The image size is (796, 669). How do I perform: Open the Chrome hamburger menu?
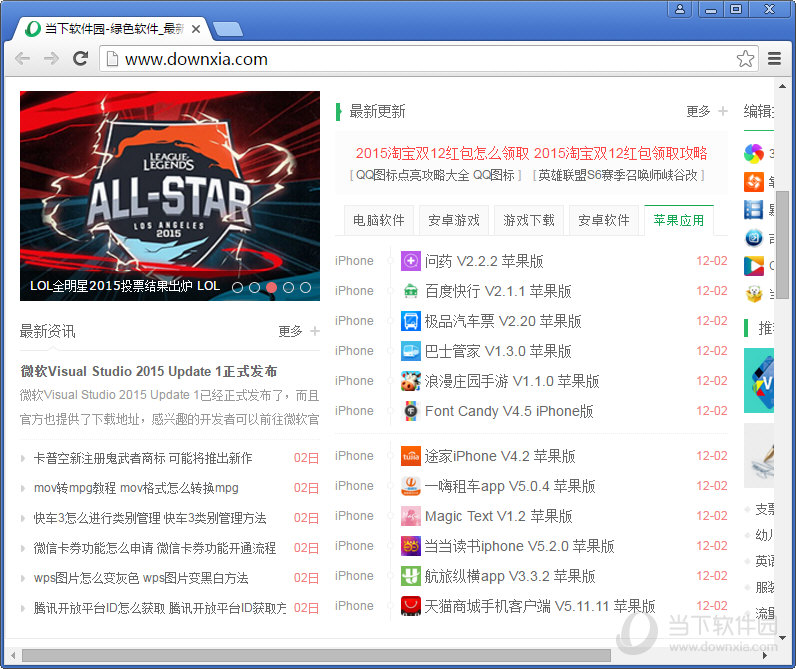[x=774, y=59]
